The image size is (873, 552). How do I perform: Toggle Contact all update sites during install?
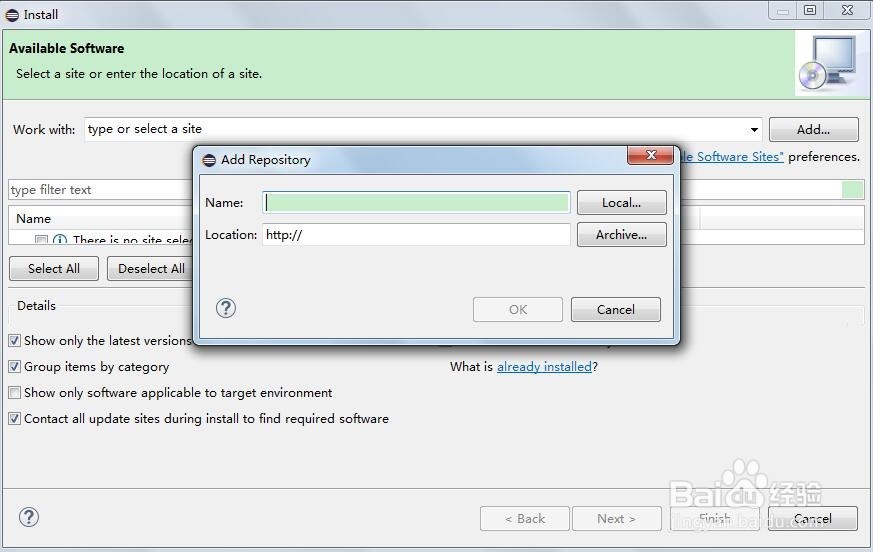(x=15, y=418)
